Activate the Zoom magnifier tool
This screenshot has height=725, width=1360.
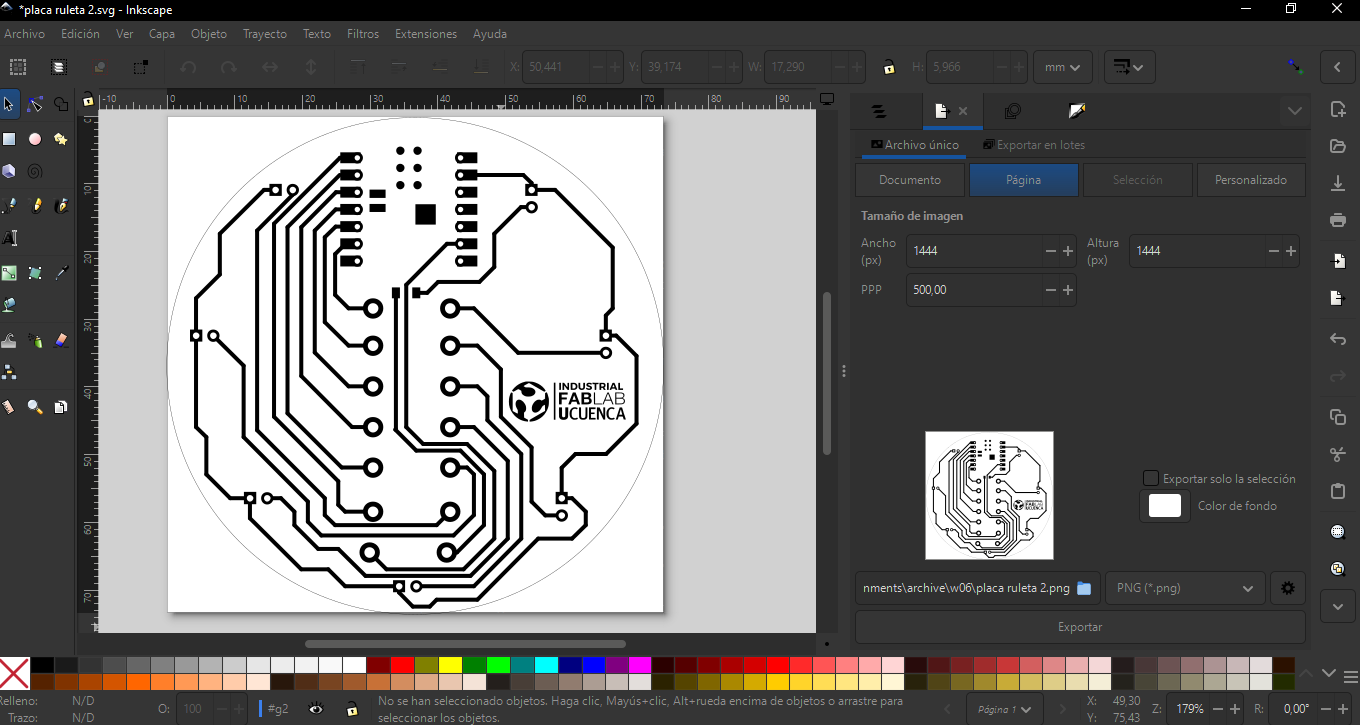pos(35,407)
